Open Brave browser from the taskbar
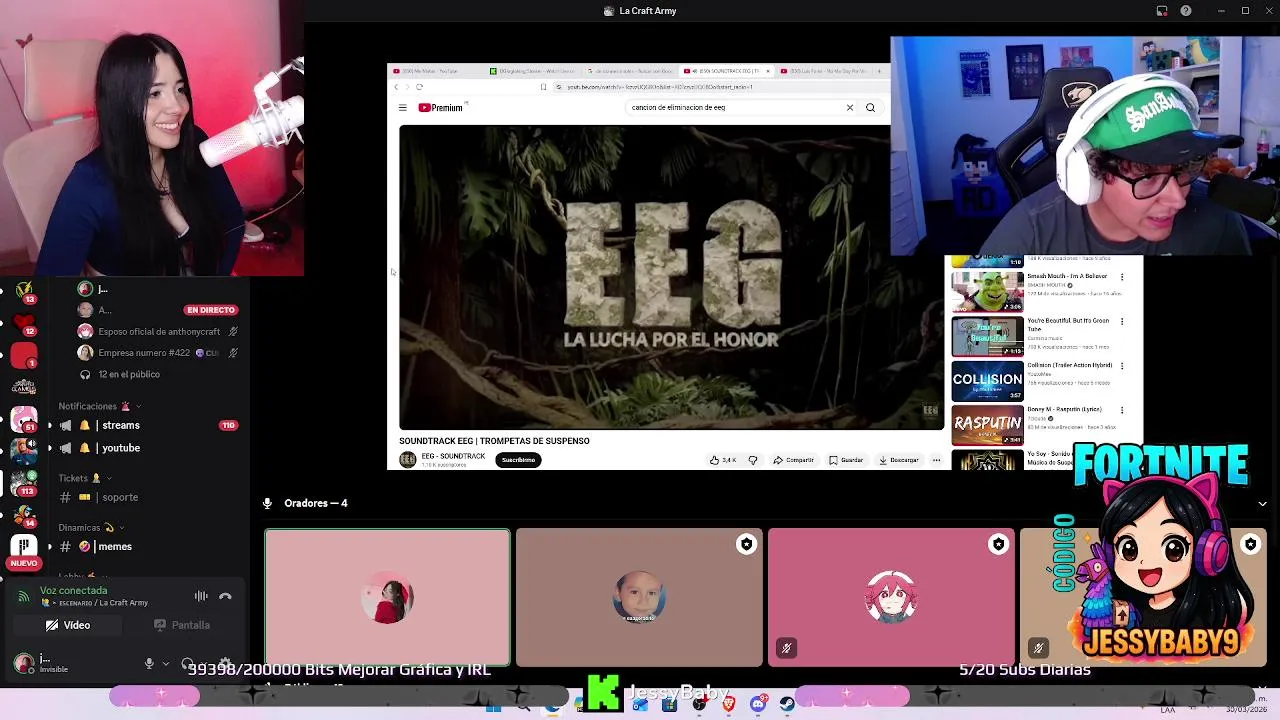The image size is (1280, 720). tap(728, 705)
